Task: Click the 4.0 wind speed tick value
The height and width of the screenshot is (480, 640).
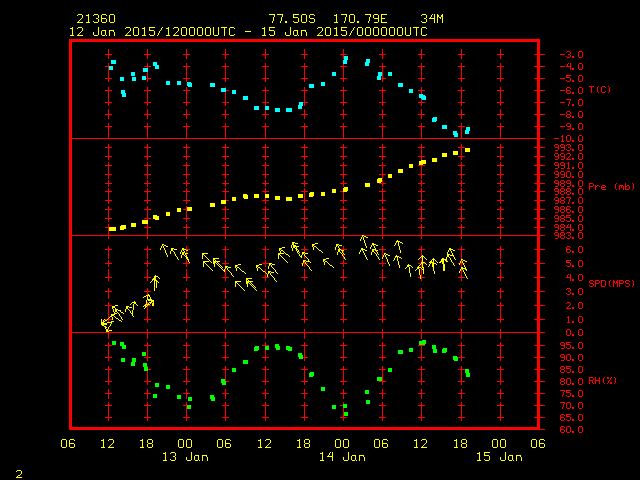Action: (x=575, y=278)
